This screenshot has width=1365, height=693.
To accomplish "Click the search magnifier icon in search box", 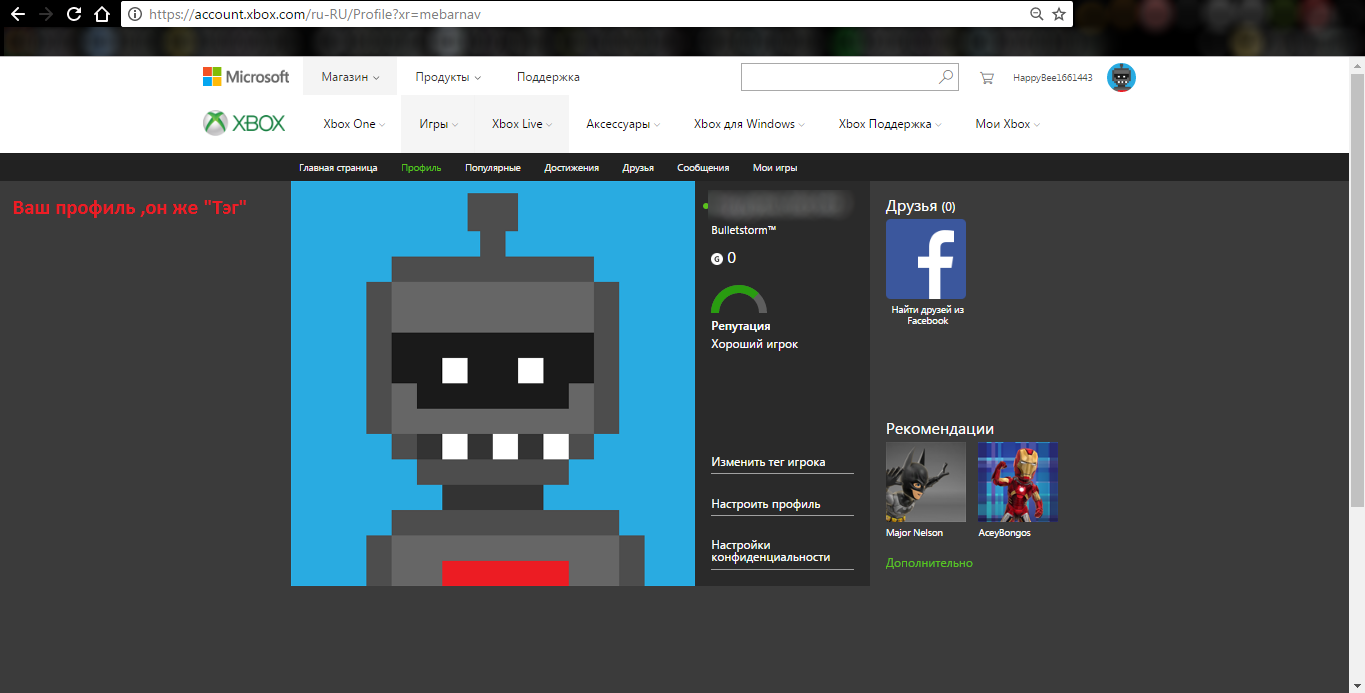I will click(x=945, y=77).
